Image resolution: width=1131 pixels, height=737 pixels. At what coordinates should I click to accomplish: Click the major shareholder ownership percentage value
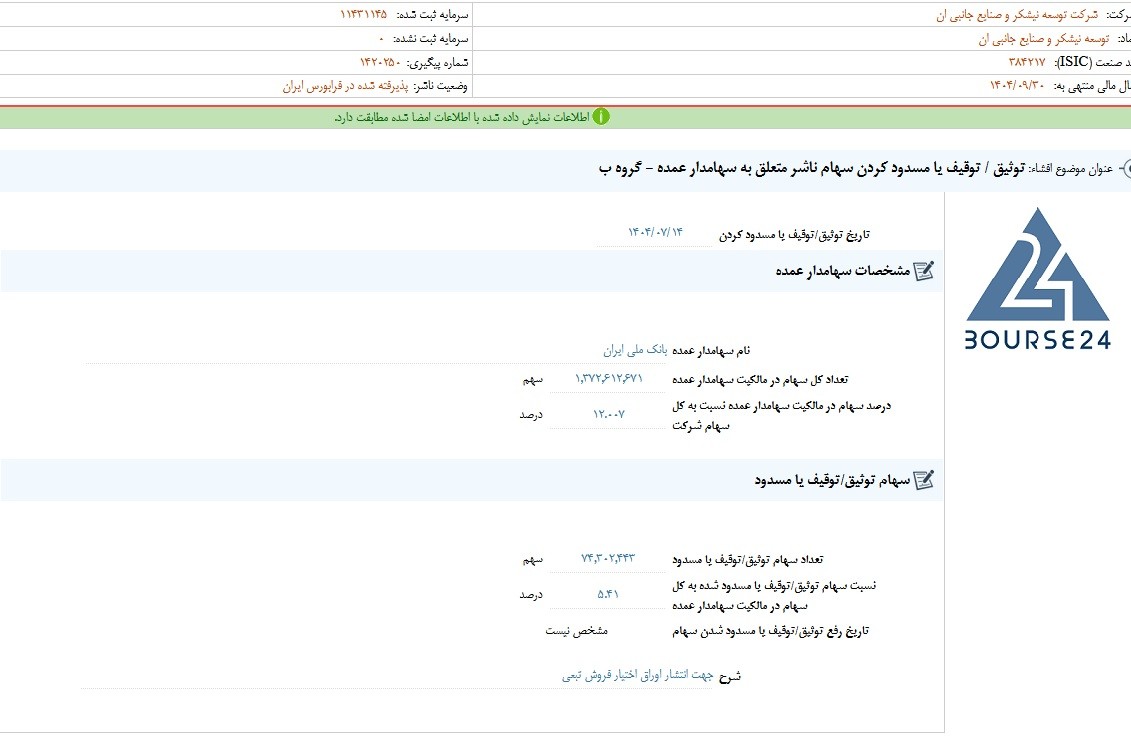click(x=609, y=415)
